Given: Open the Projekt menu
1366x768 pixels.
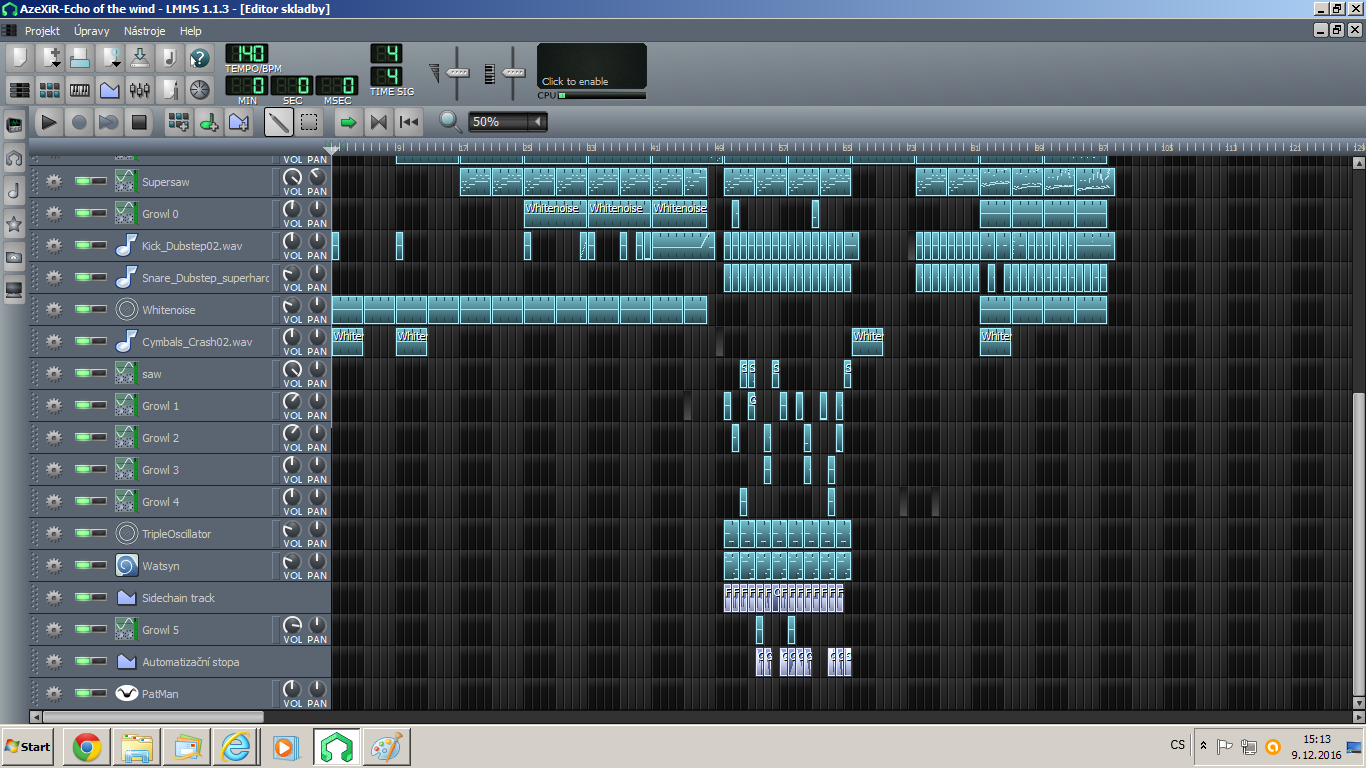Looking at the screenshot, I should click(x=42, y=31).
